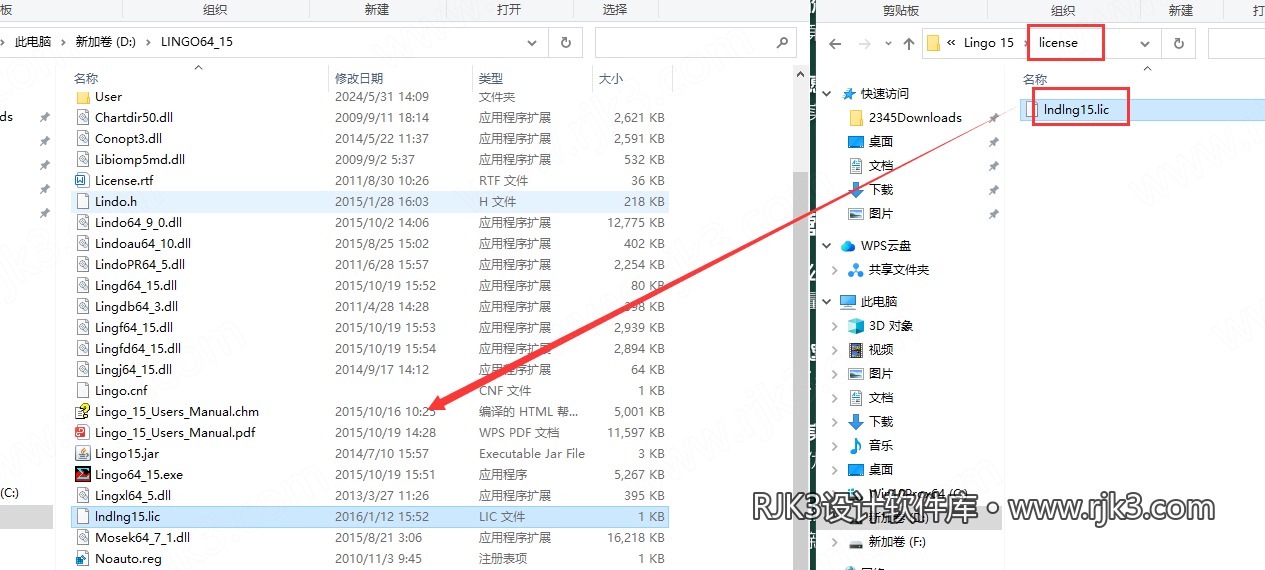Collapse the 此电脑 tree node
Viewport: 1265px width, 570px height.
coord(827,302)
